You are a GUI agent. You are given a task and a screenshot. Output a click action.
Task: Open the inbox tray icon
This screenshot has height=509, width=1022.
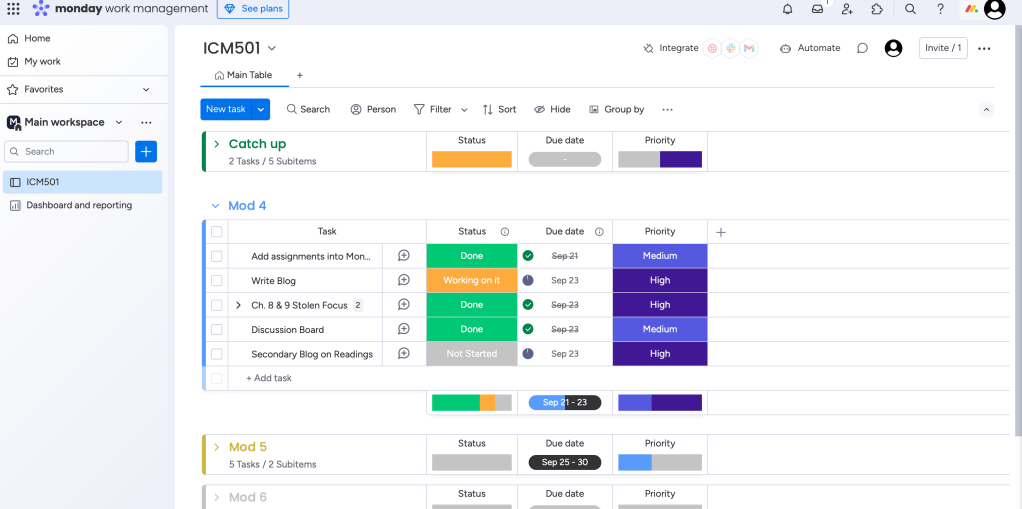coord(817,9)
